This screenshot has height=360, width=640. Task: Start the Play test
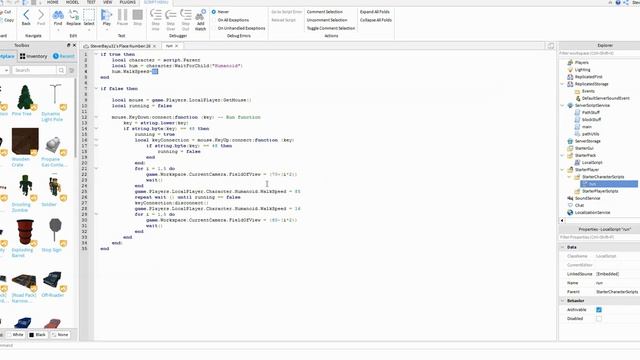click(x=107, y=18)
